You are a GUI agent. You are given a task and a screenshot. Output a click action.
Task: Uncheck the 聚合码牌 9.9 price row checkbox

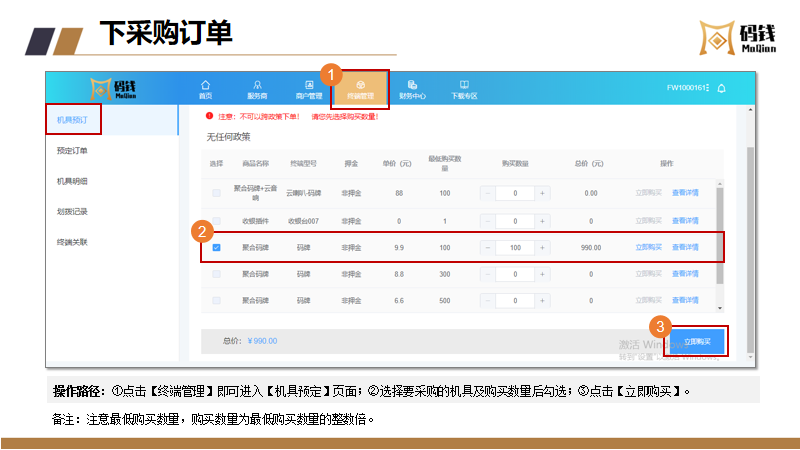(216, 247)
